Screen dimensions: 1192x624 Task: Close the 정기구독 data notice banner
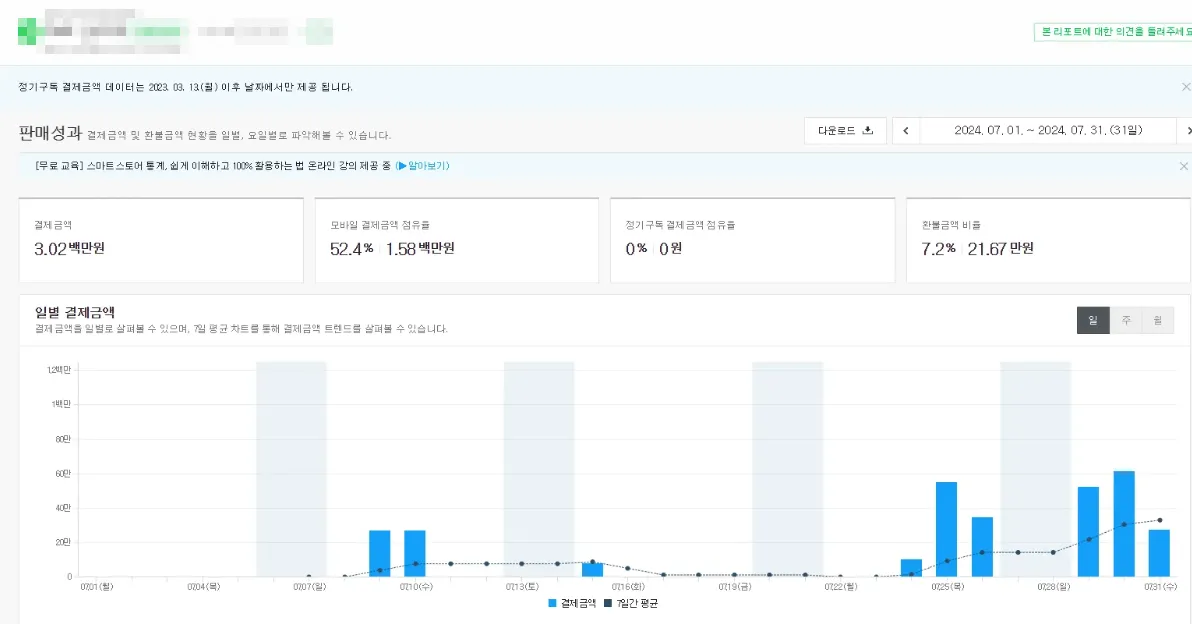tap(1185, 87)
